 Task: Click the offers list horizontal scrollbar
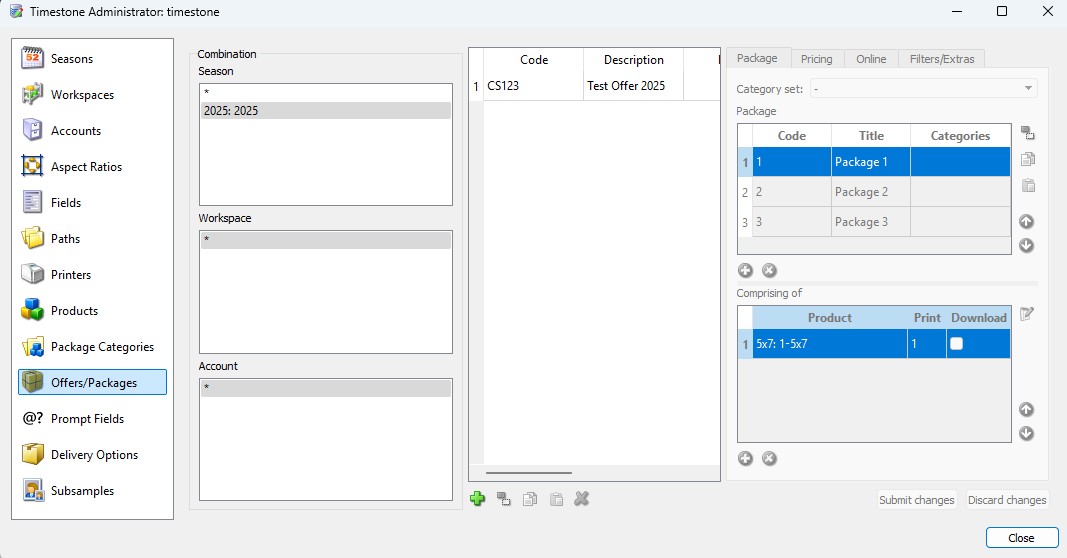point(529,473)
